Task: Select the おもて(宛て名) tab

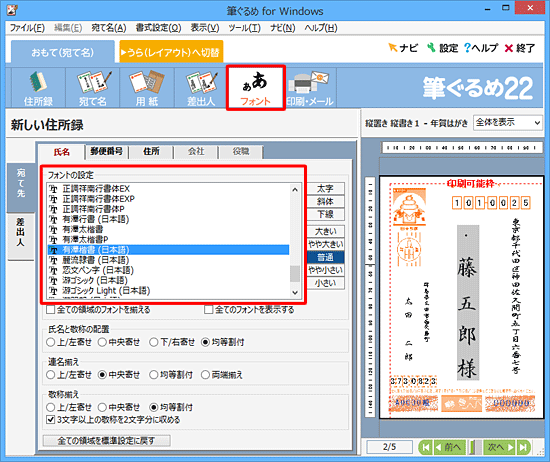Action: pos(63,52)
